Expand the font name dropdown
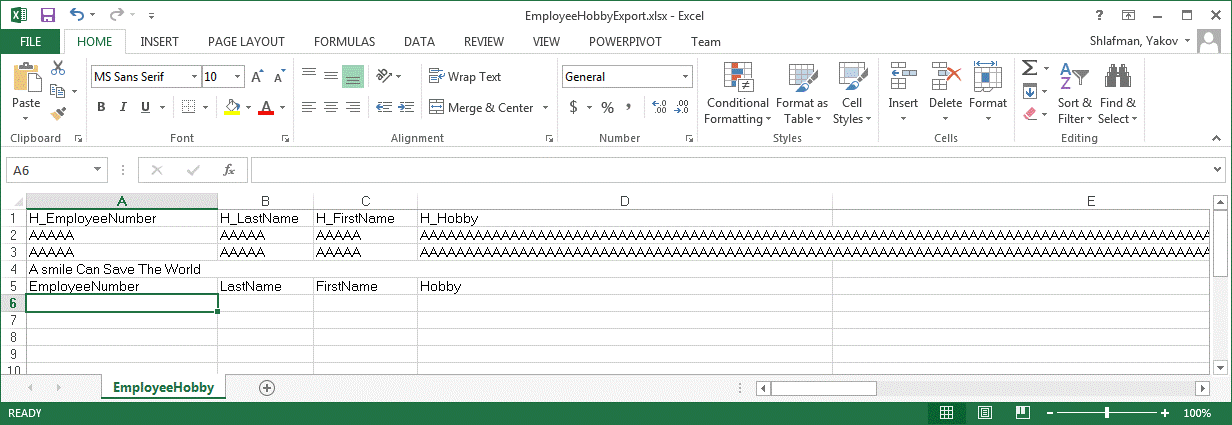Screen dimensions: 1232x425 194,76
